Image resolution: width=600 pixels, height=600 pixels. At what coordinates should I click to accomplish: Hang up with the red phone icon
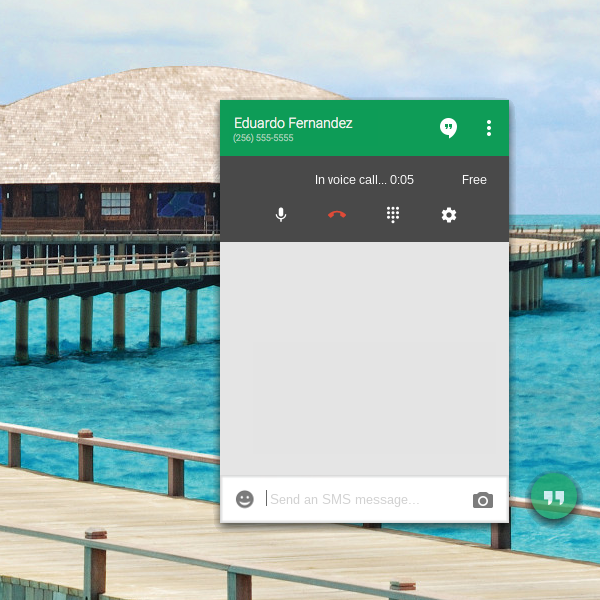pyautogui.click(x=337, y=215)
